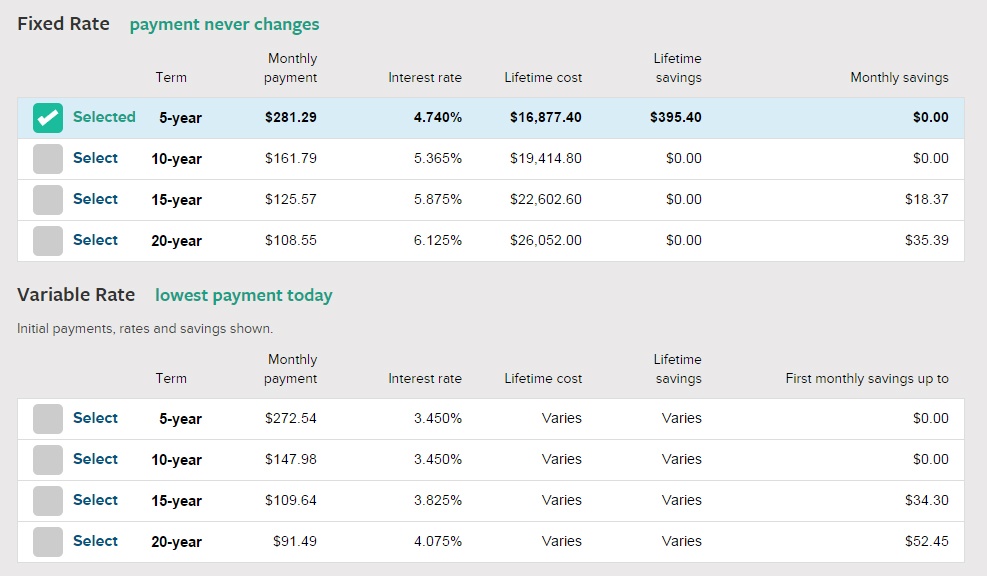Click Select link for 10-year fixed loan
Image resolution: width=987 pixels, height=576 pixels.
point(95,158)
